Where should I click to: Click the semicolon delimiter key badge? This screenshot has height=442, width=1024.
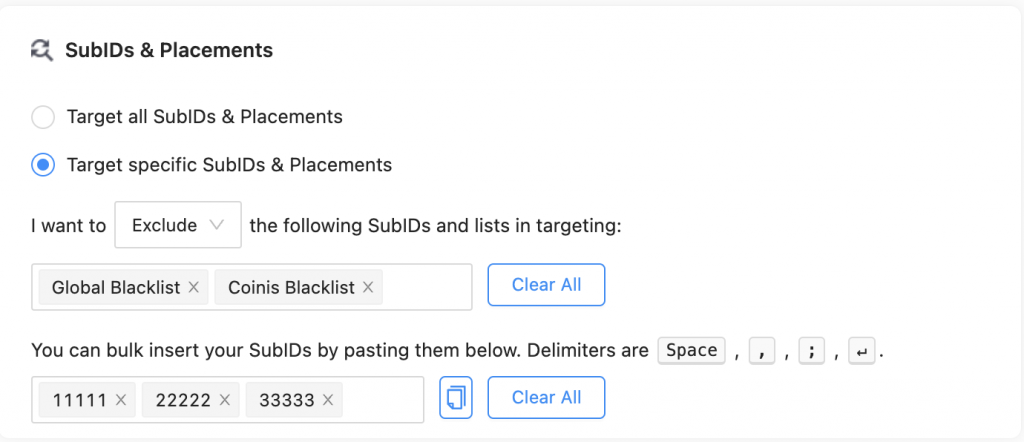point(811,351)
